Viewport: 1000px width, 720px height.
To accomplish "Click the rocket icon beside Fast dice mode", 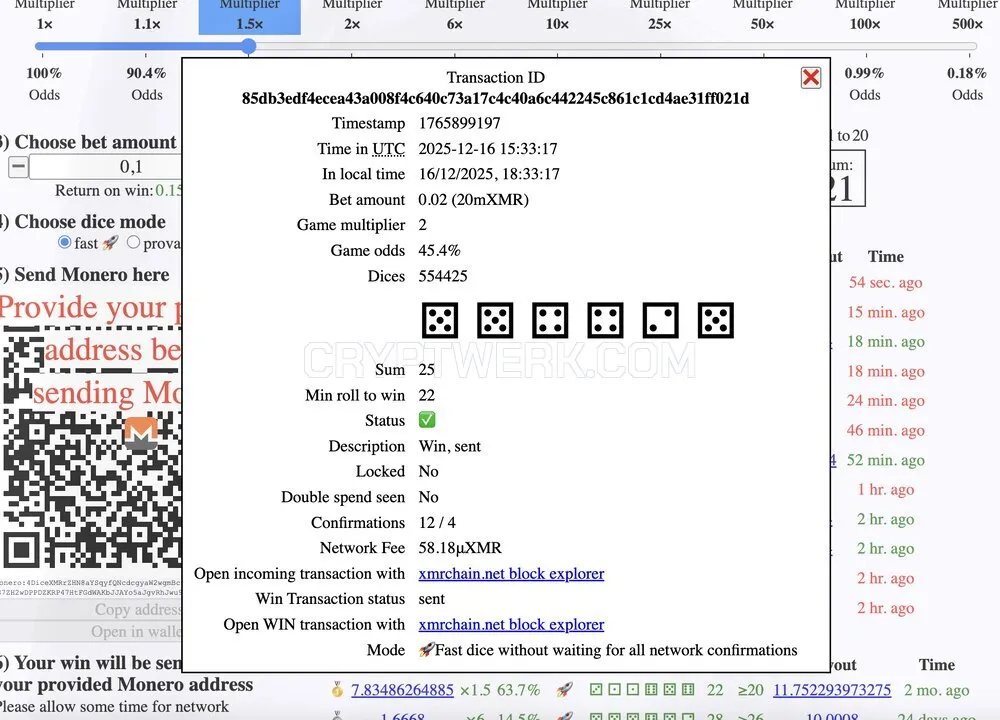I will 427,650.
